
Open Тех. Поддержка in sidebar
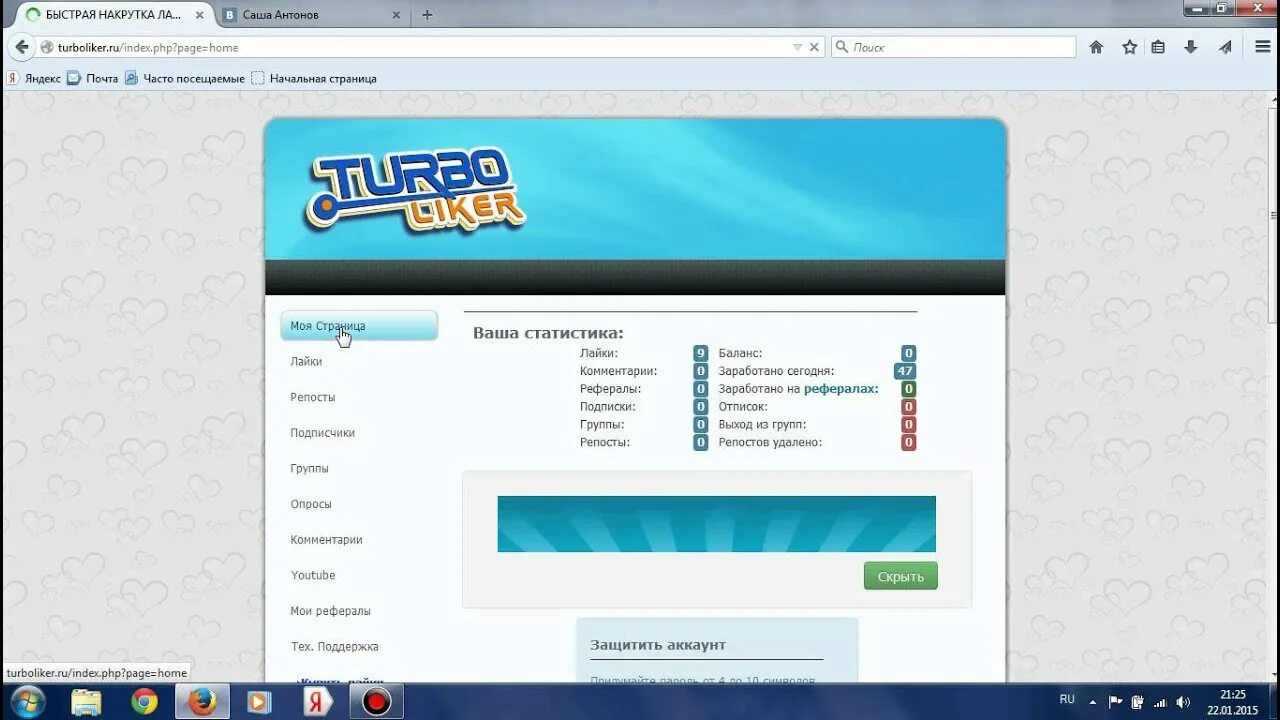click(334, 646)
